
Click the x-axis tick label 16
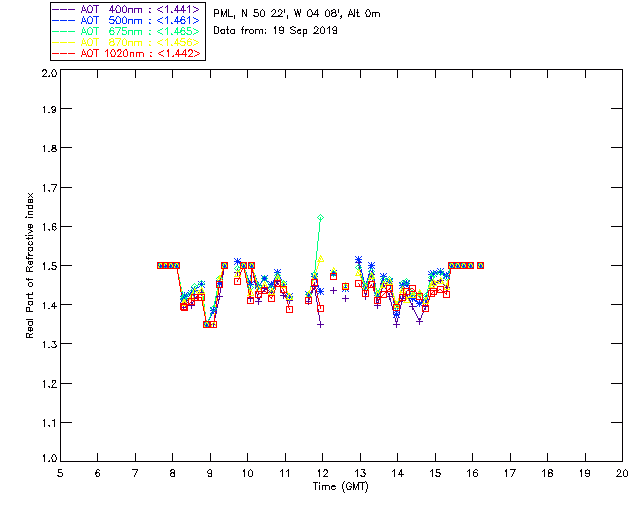point(472,473)
